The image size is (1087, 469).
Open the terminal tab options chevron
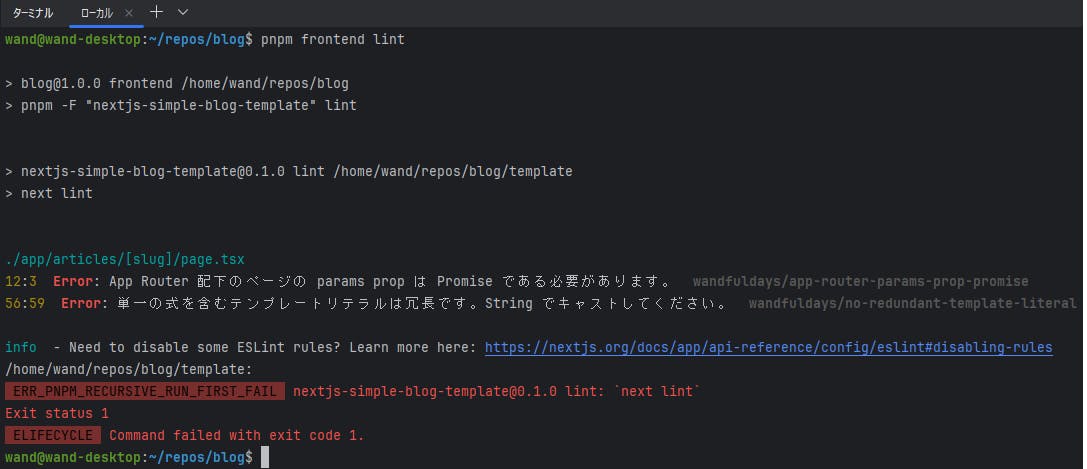tap(183, 12)
